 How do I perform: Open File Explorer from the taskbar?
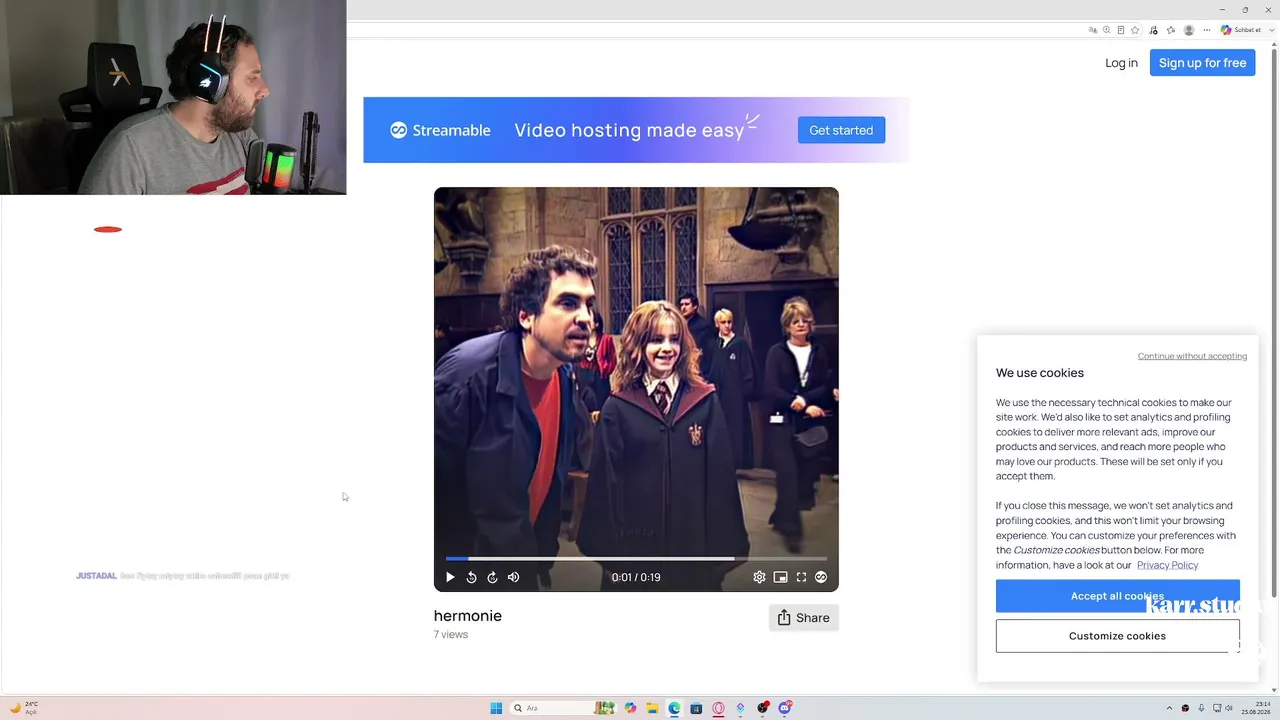pos(652,708)
